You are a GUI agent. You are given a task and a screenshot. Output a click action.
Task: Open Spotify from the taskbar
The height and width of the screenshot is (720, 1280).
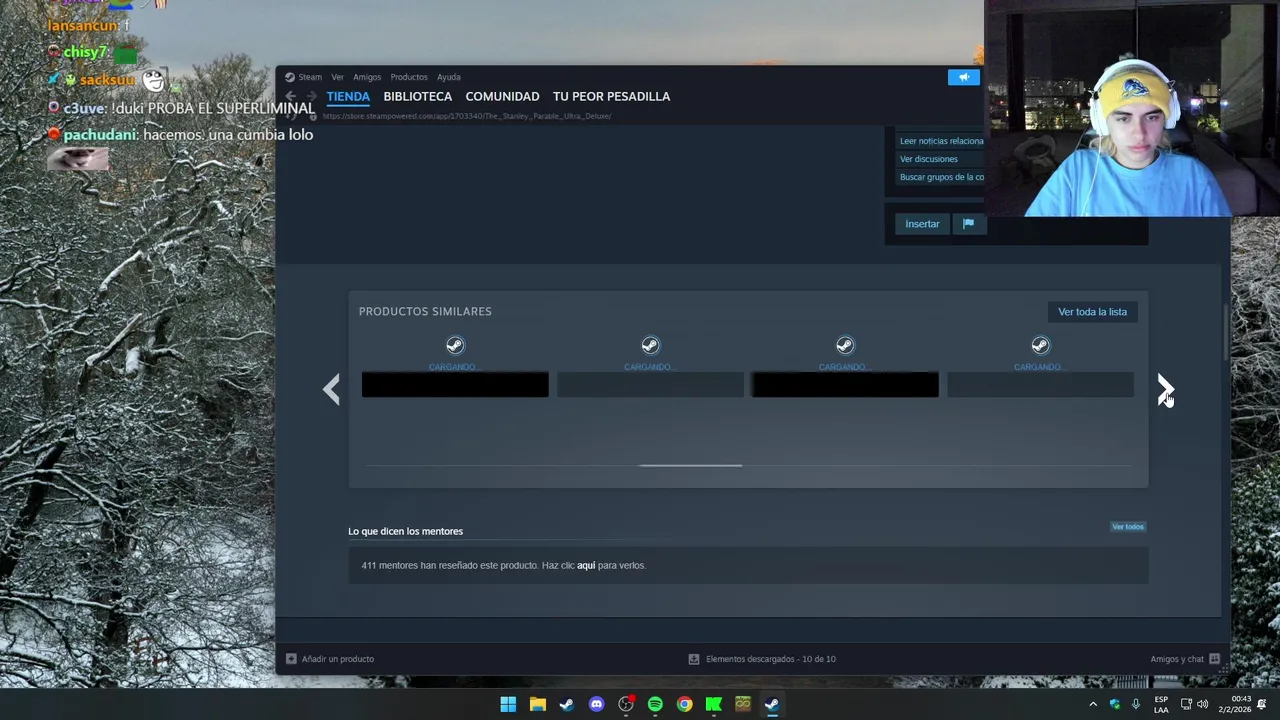(655, 704)
